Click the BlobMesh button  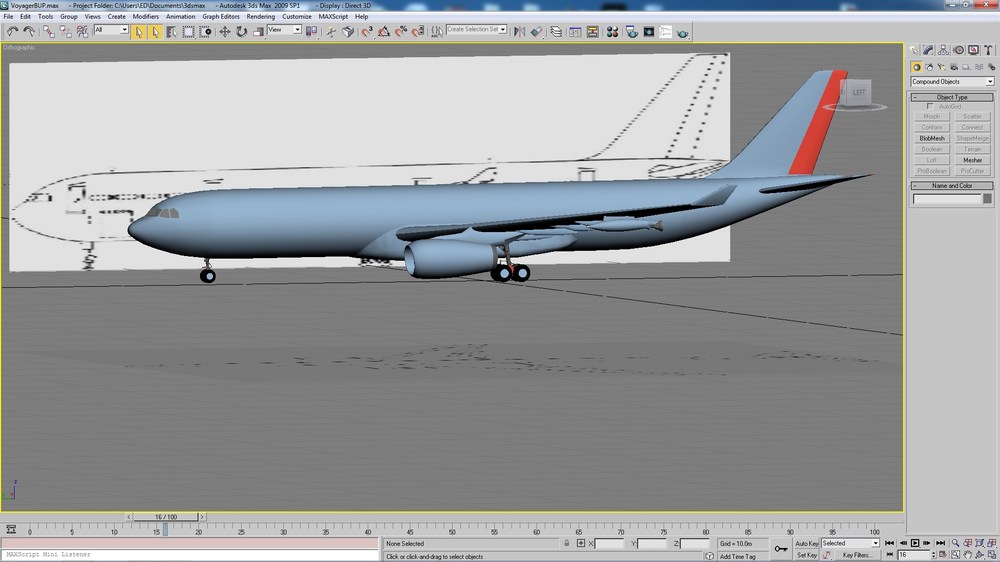(x=932, y=138)
